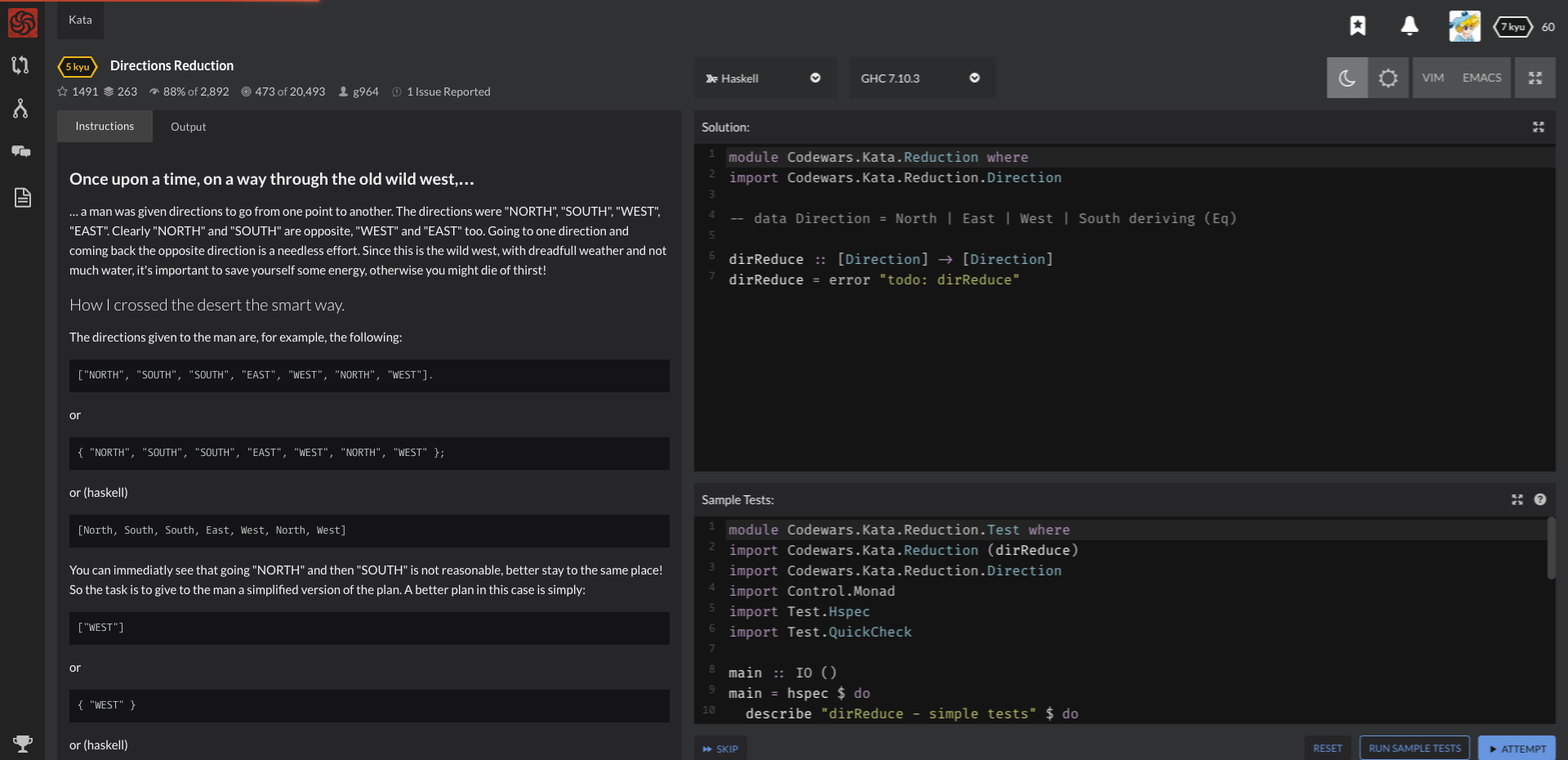
Task: Switch to light theme via sun icon
Action: [1388, 77]
